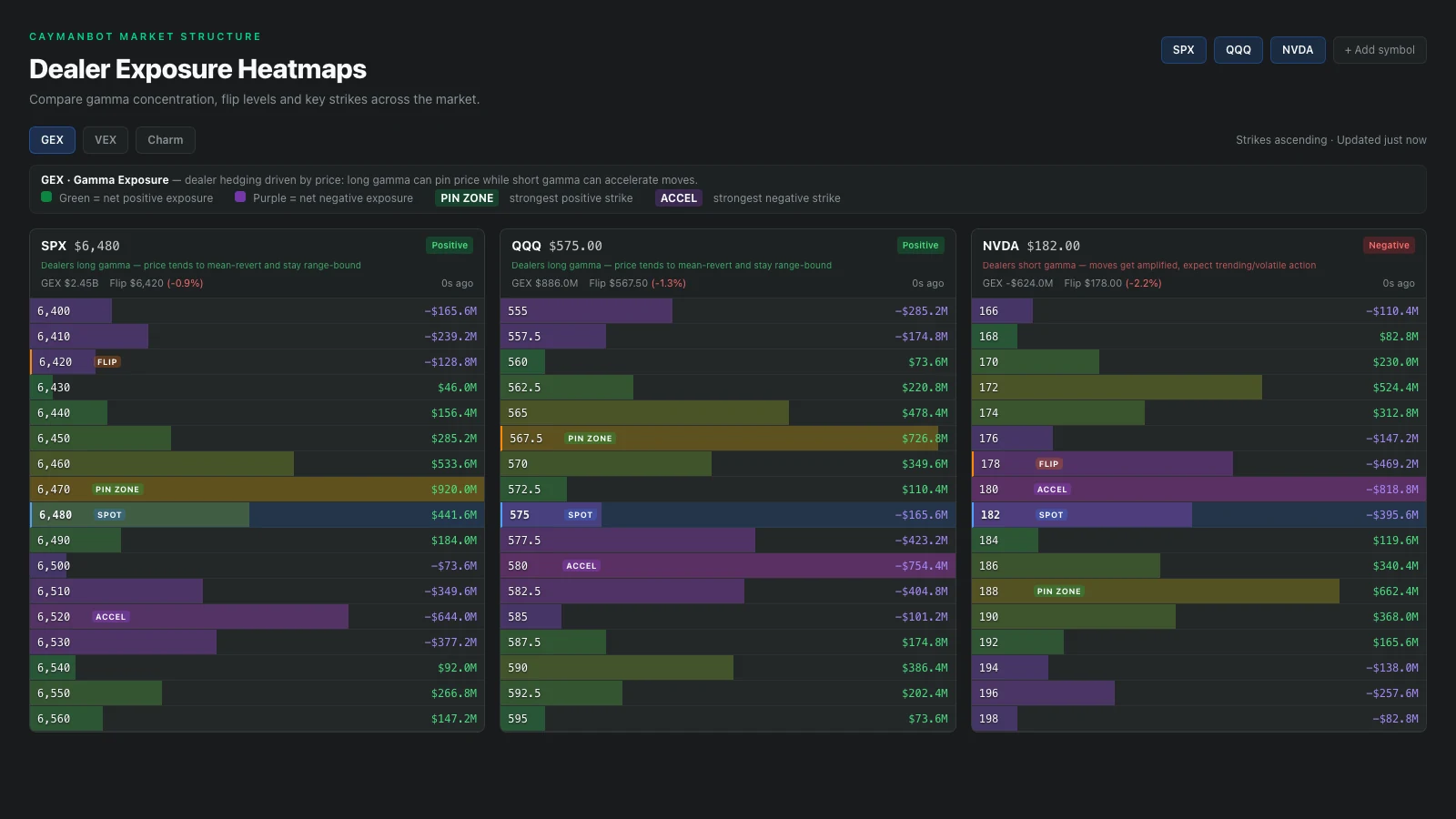Click the NVDA Negative status badge
This screenshot has width=1456, height=819.
click(x=1389, y=246)
